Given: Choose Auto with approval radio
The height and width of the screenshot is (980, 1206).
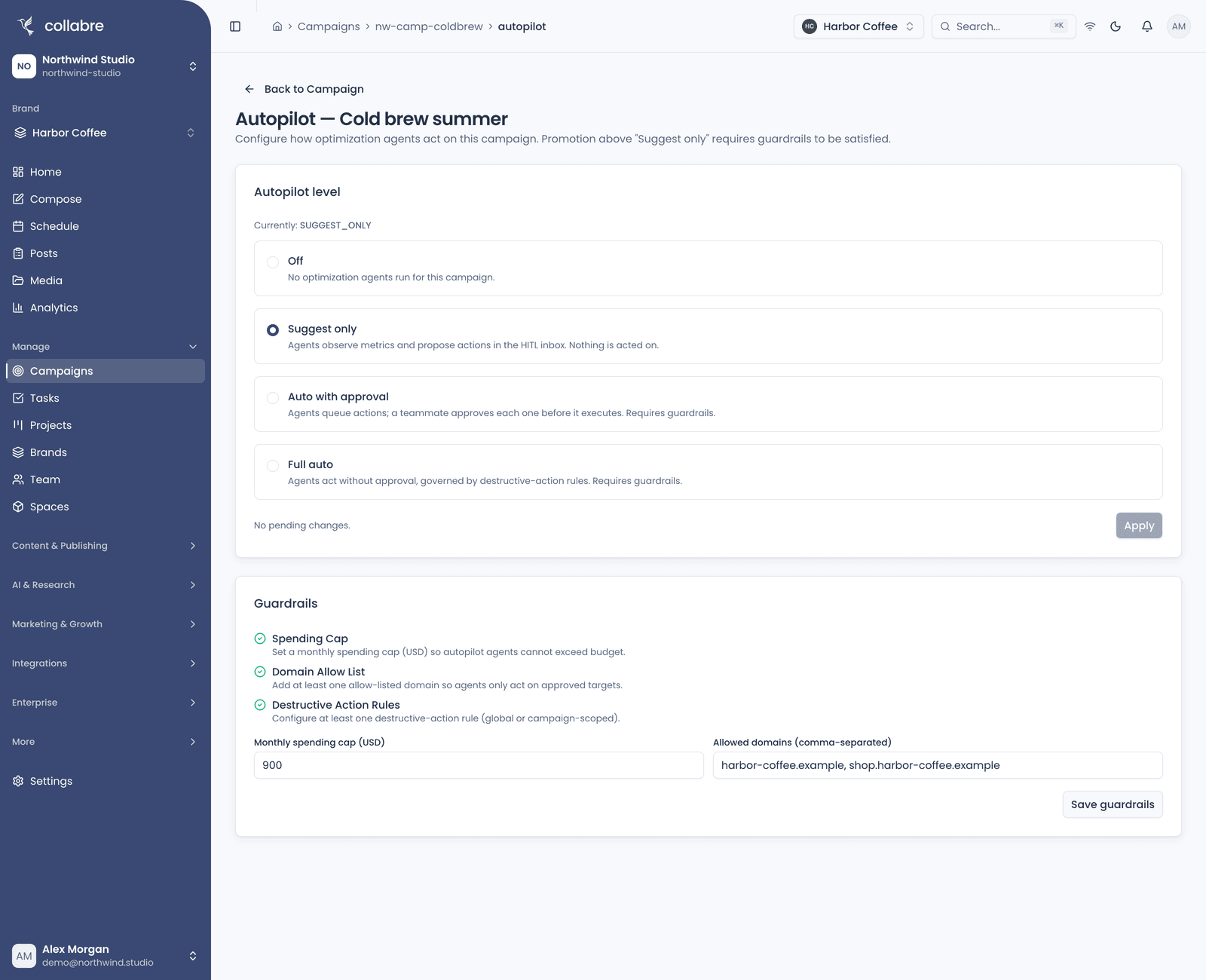Looking at the screenshot, I should [273, 398].
